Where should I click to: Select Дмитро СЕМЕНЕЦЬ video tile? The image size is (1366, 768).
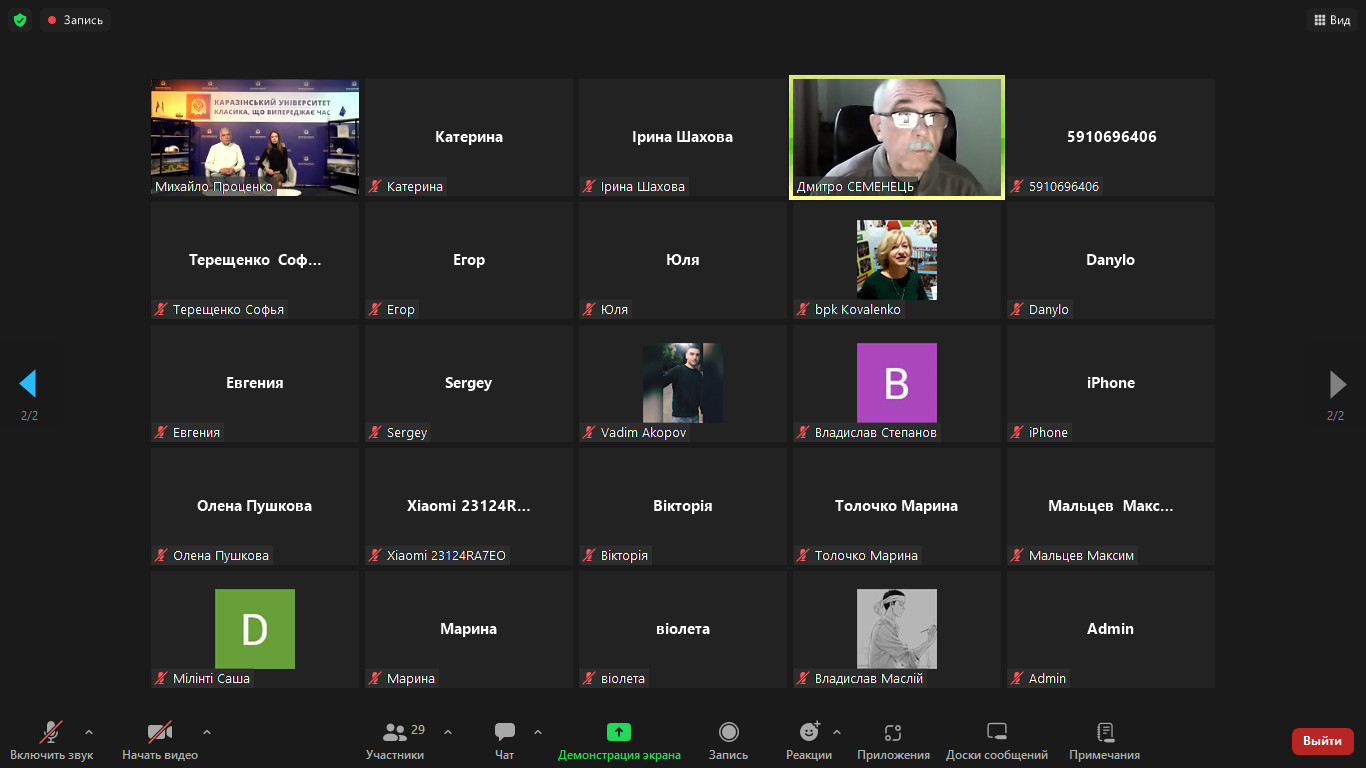click(x=897, y=138)
